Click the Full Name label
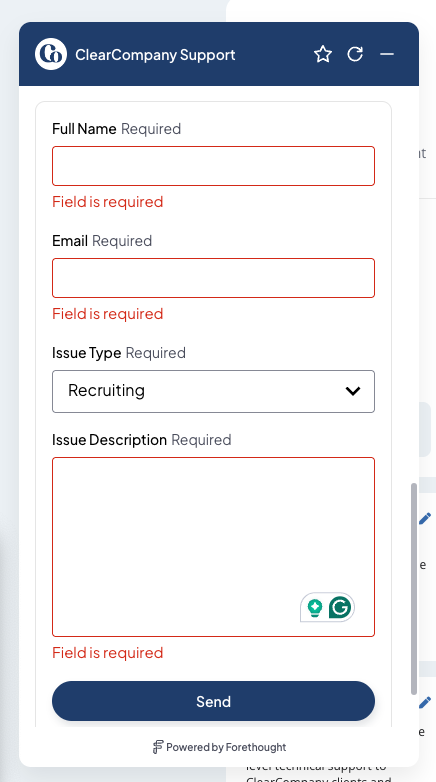The width and height of the screenshot is (436, 782). click(x=84, y=129)
